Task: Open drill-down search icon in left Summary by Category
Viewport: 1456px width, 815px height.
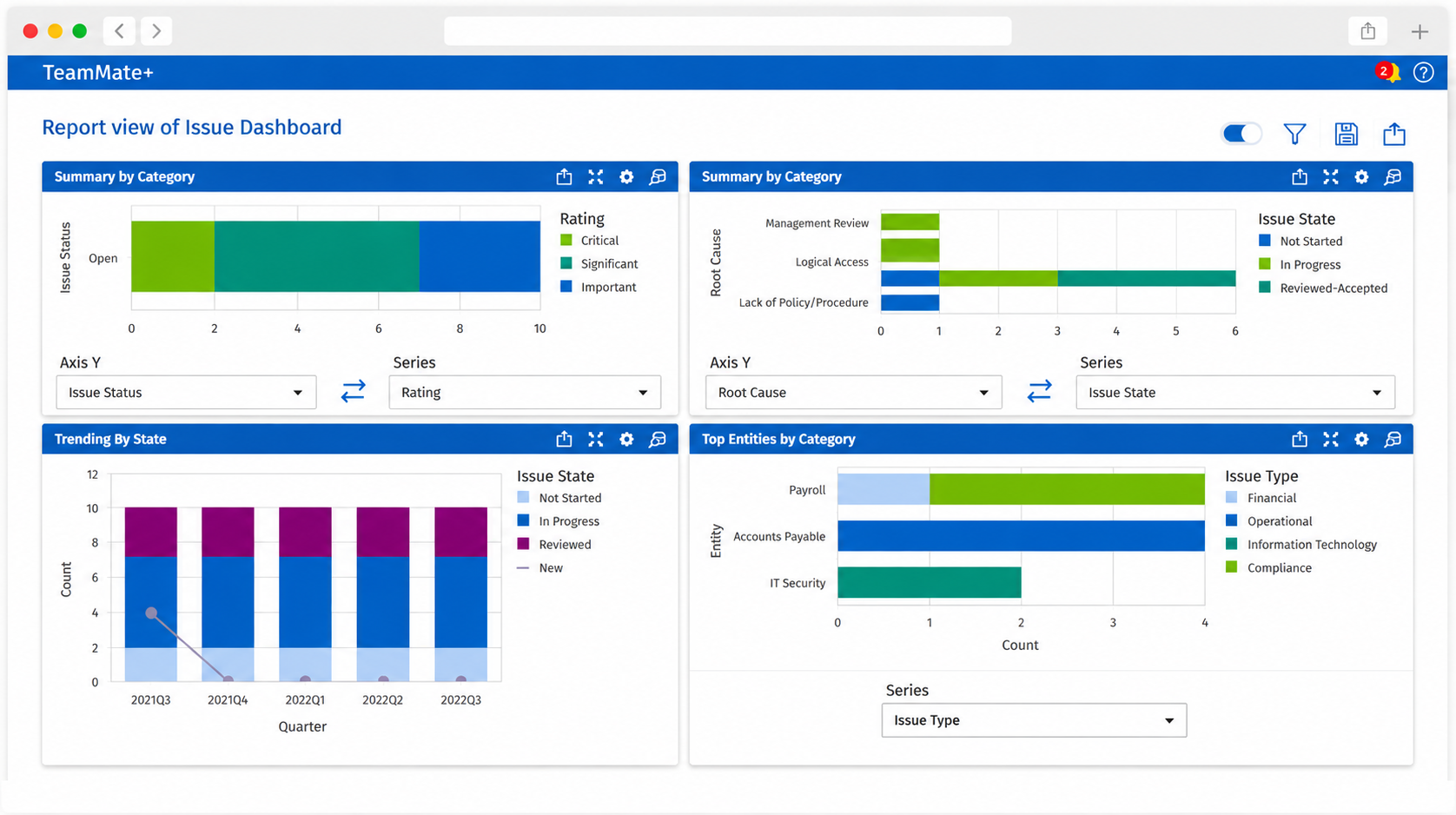Action: 658,176
